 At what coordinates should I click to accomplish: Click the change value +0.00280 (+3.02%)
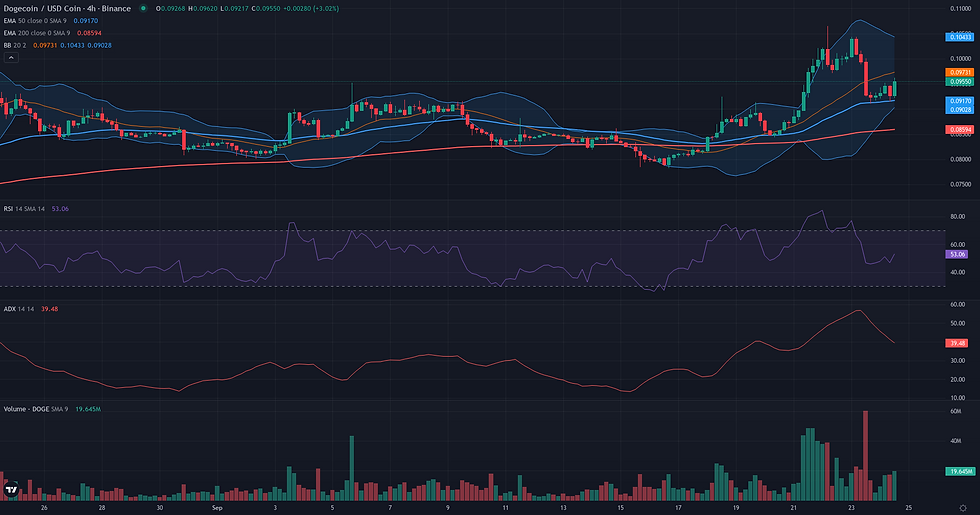point(311,9)
